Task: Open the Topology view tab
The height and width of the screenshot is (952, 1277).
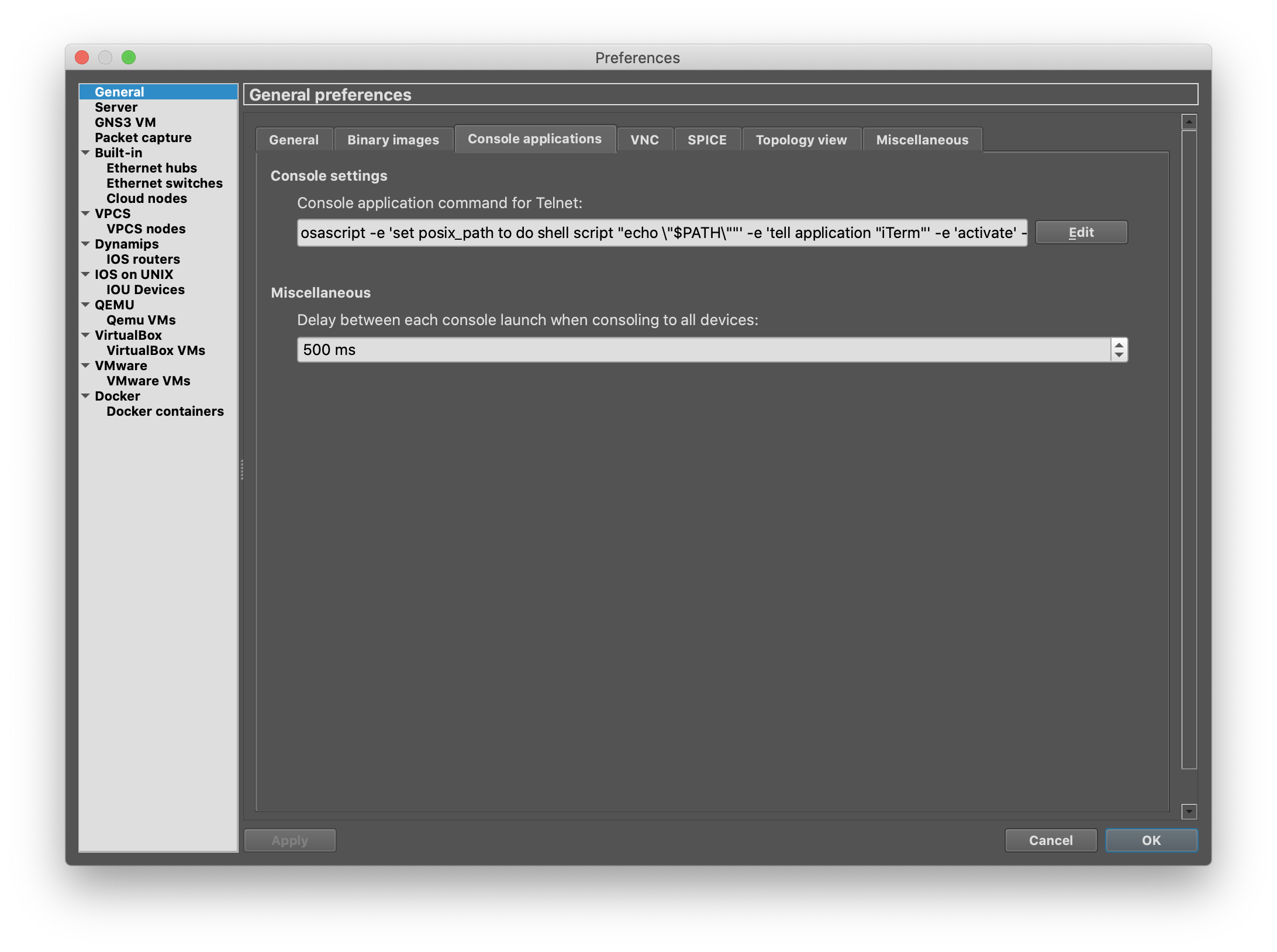Action: pyautogui.click(x=801, y=140)
